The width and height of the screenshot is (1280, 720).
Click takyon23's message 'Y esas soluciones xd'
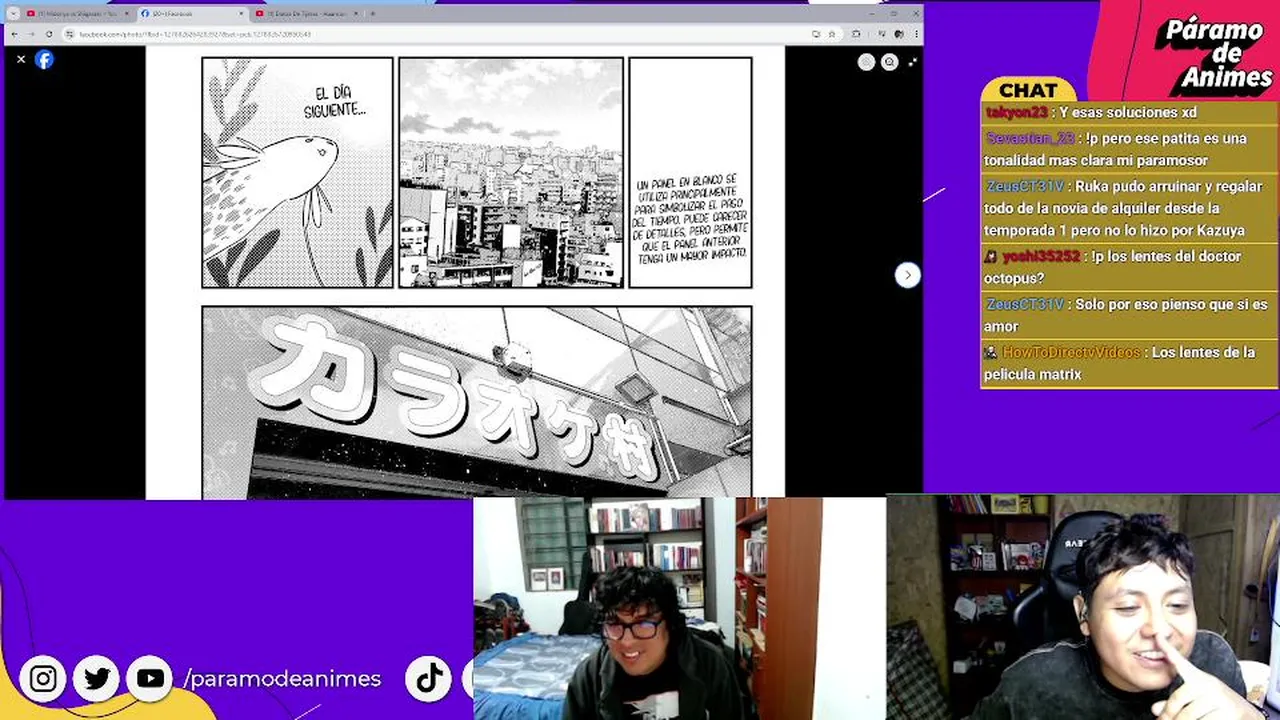click(x=1128, y=113)
